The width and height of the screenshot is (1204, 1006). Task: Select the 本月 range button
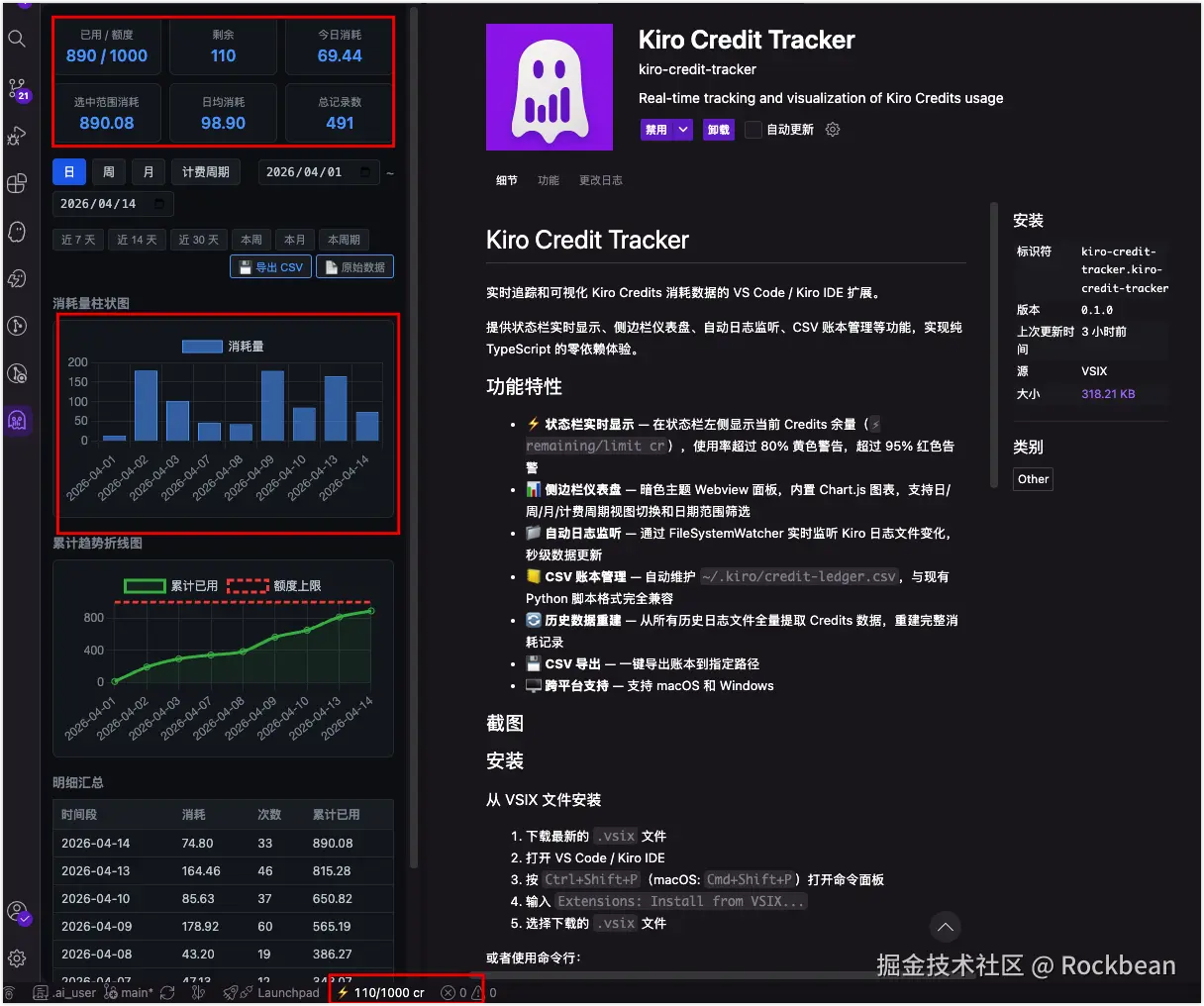click(x=295, y=240)
